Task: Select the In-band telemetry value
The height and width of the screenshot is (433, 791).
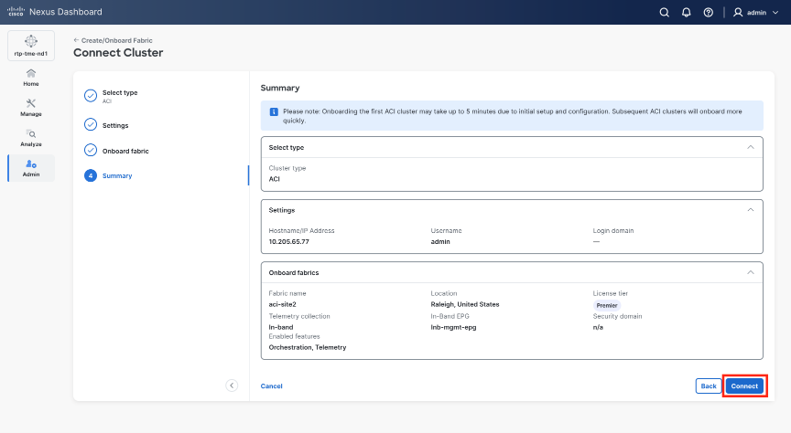Action: [x=280, y=327]
